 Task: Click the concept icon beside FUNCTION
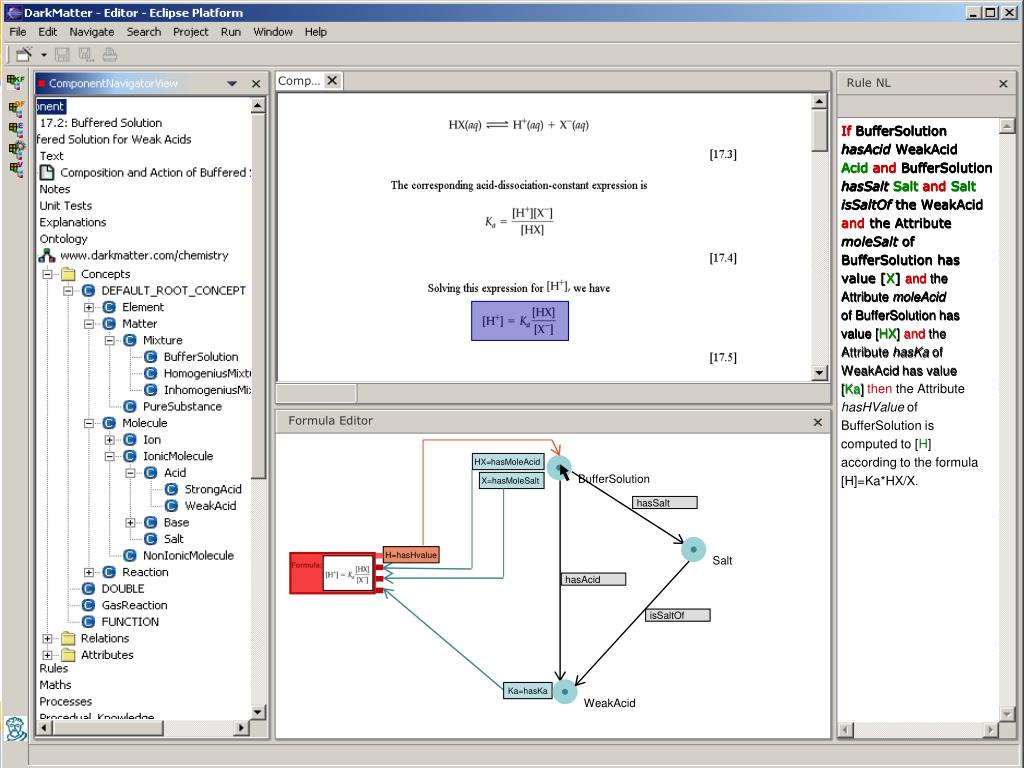tap(89, 622)
